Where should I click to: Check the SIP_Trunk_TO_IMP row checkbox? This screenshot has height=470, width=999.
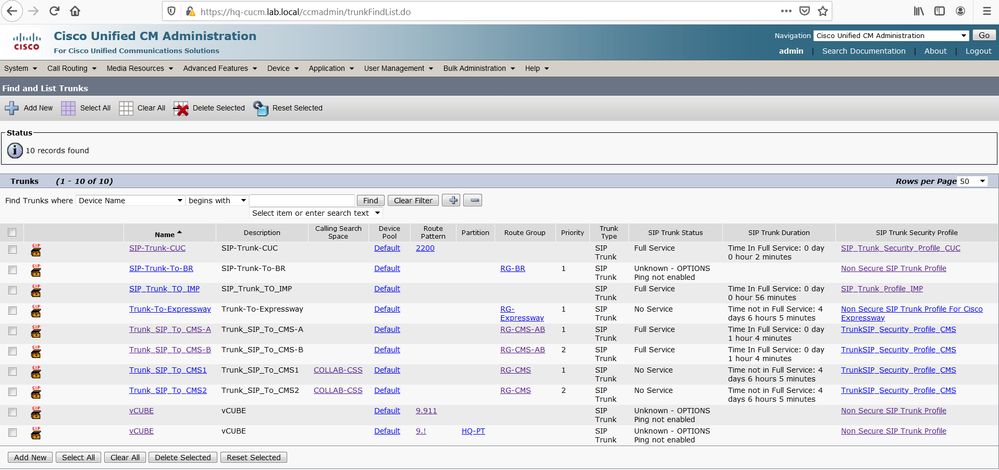point(12,290)
